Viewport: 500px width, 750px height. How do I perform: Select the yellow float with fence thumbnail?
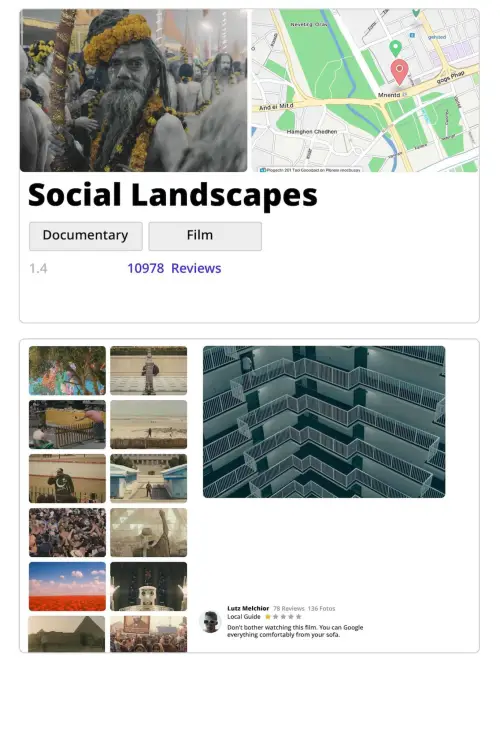(x=67, y=425)
